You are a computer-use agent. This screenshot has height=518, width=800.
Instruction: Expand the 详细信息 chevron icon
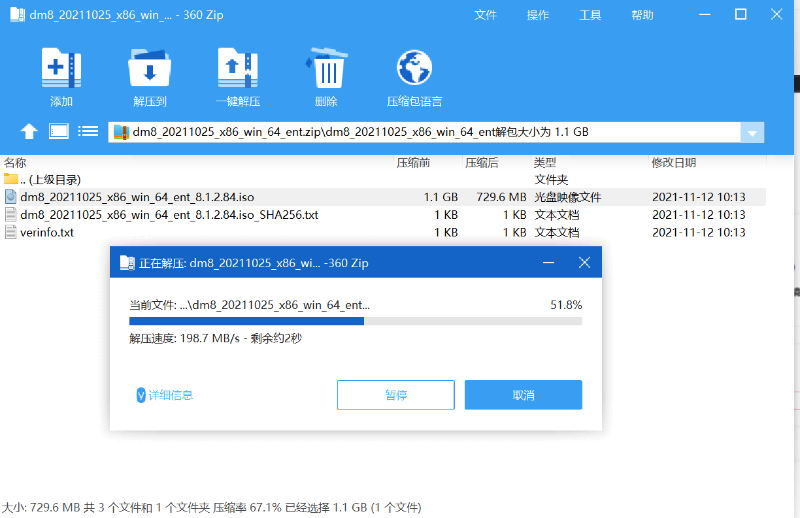(x=141, y=395)
